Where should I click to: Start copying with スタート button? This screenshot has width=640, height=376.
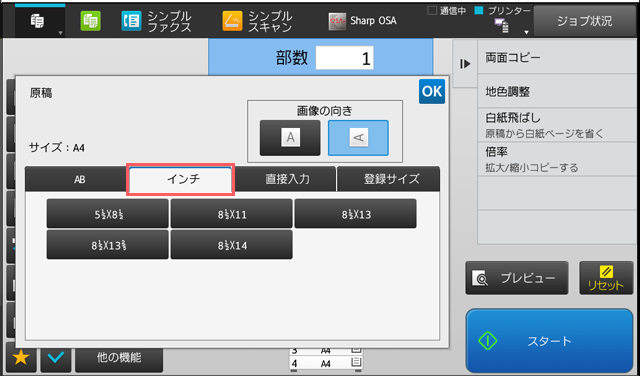(549, 340)
